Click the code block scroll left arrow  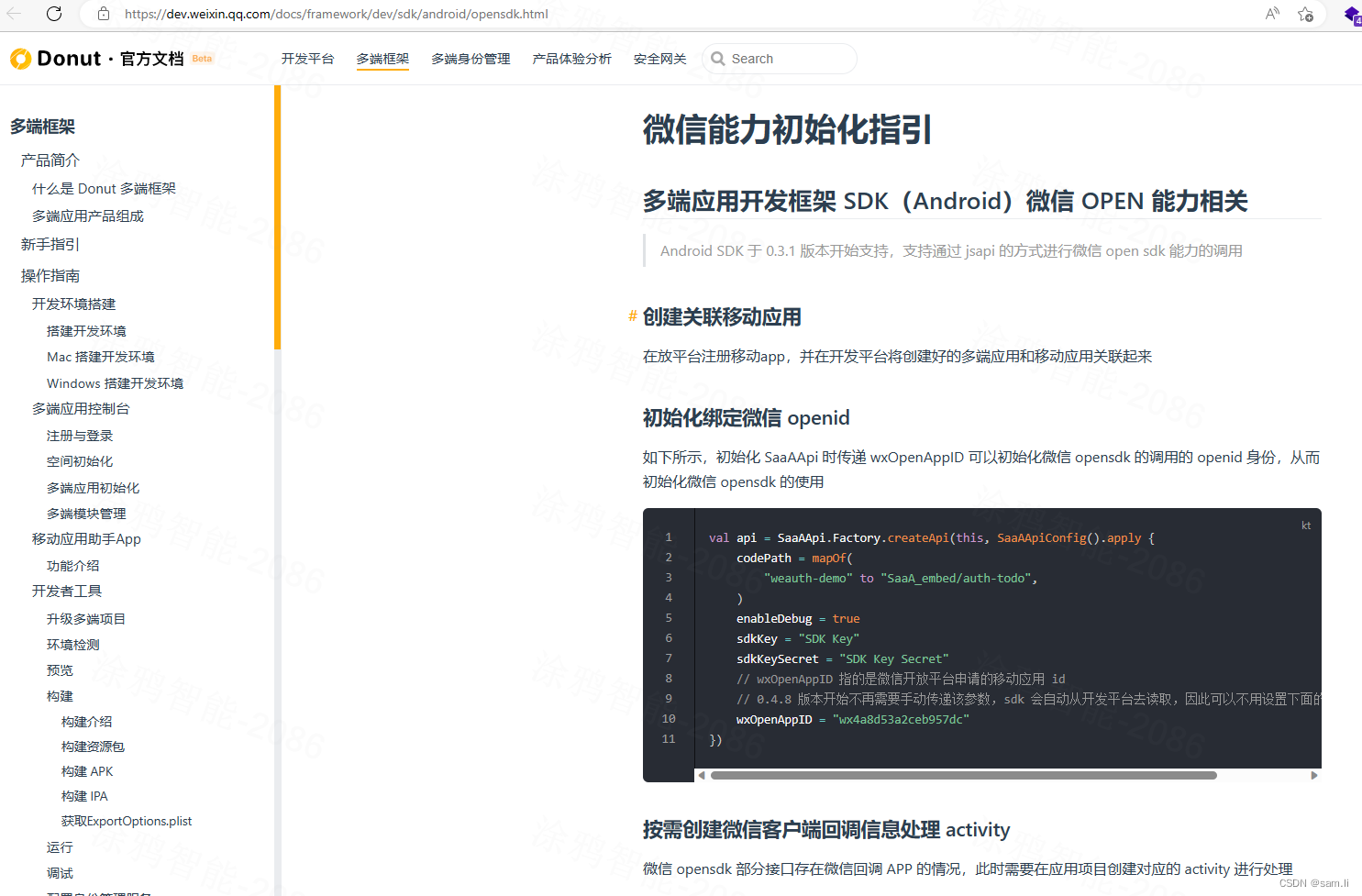point(702,775)
